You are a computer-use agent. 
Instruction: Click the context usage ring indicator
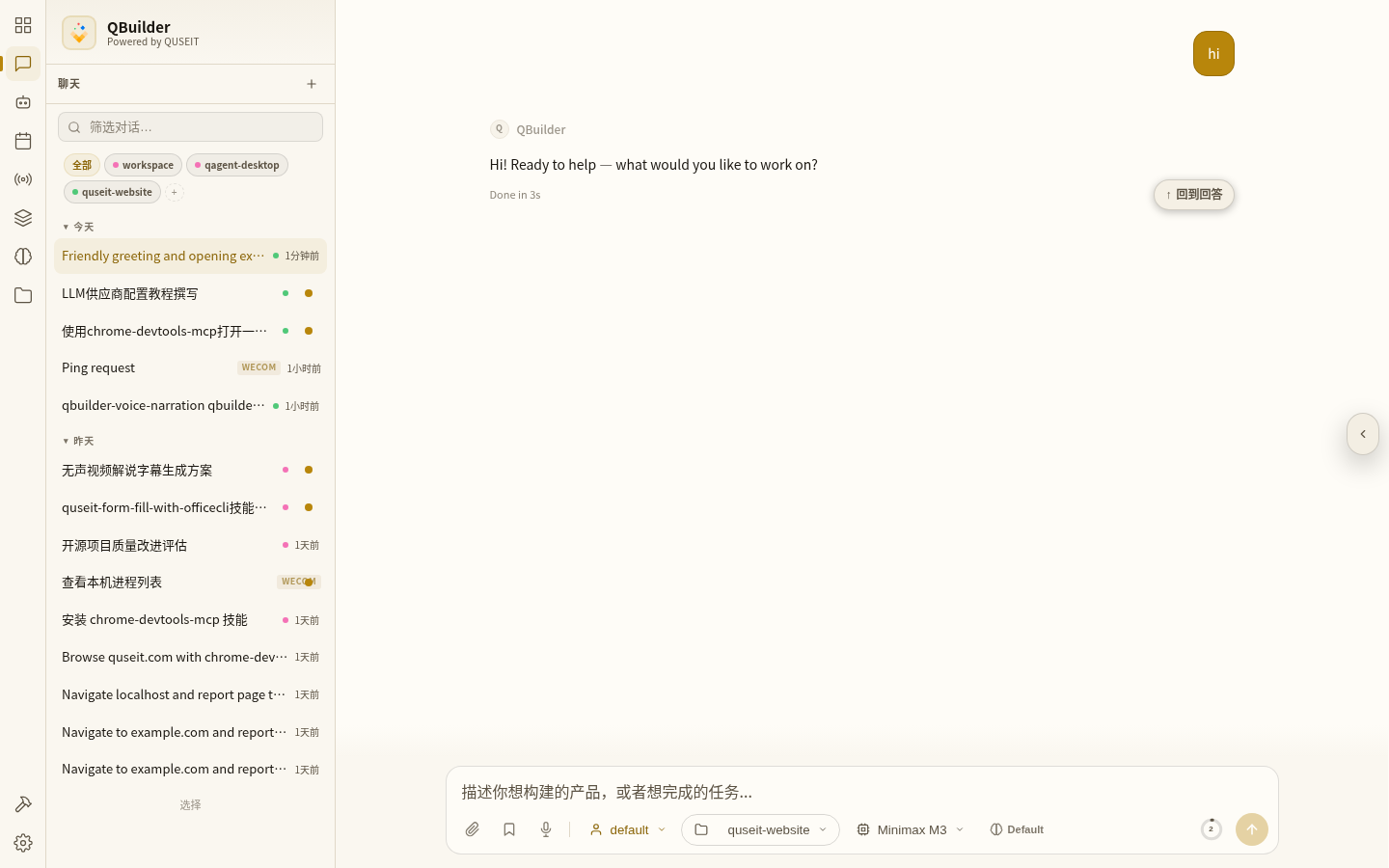coord(1212,829)
